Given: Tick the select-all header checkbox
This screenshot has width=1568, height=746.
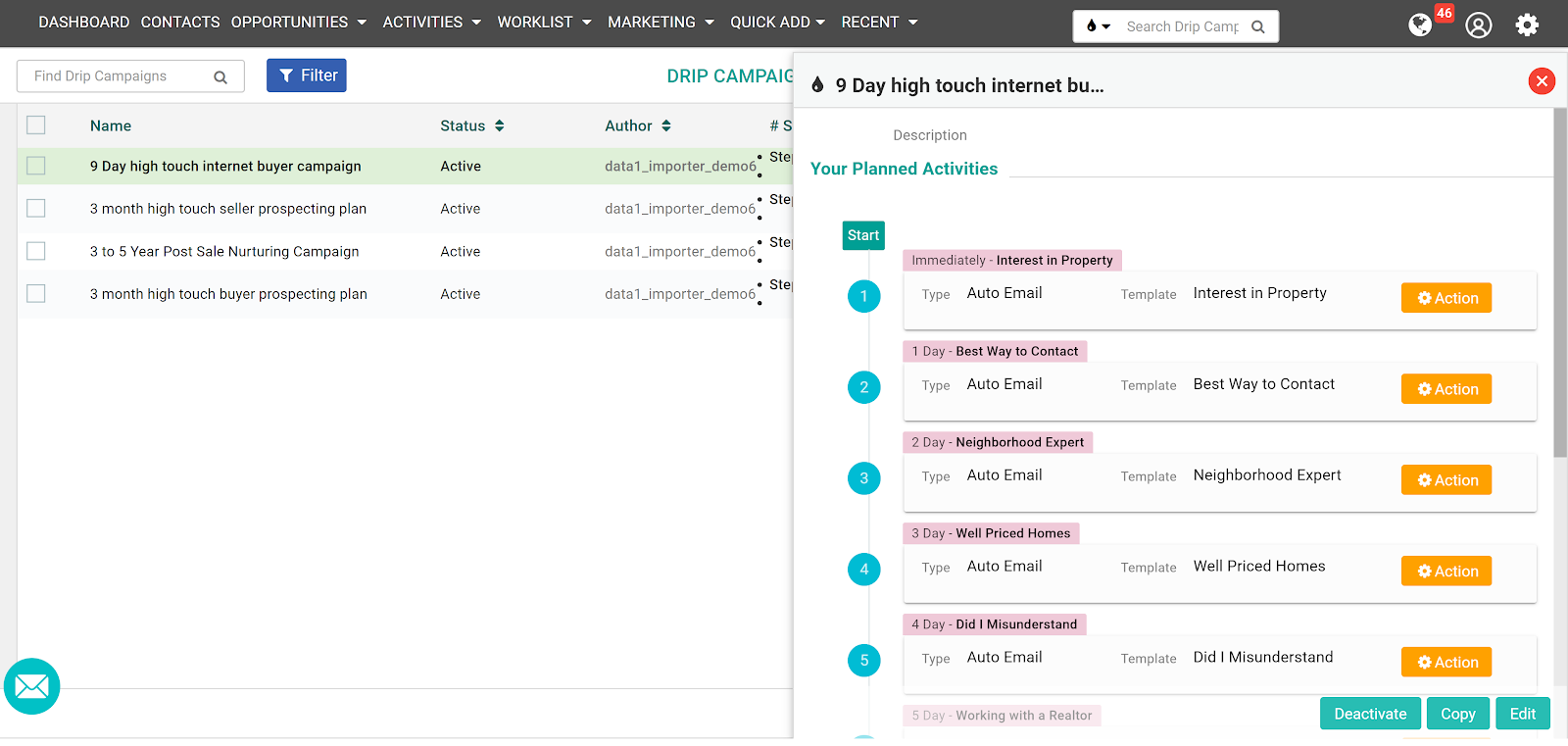Looking at the screenshot, I should (36, 124).
